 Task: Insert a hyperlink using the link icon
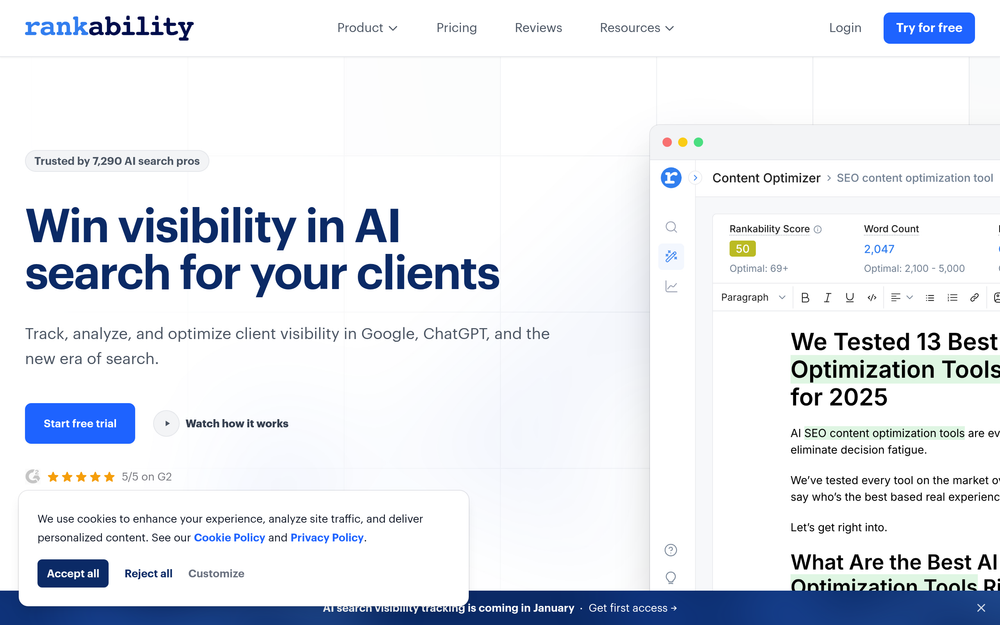974,297
